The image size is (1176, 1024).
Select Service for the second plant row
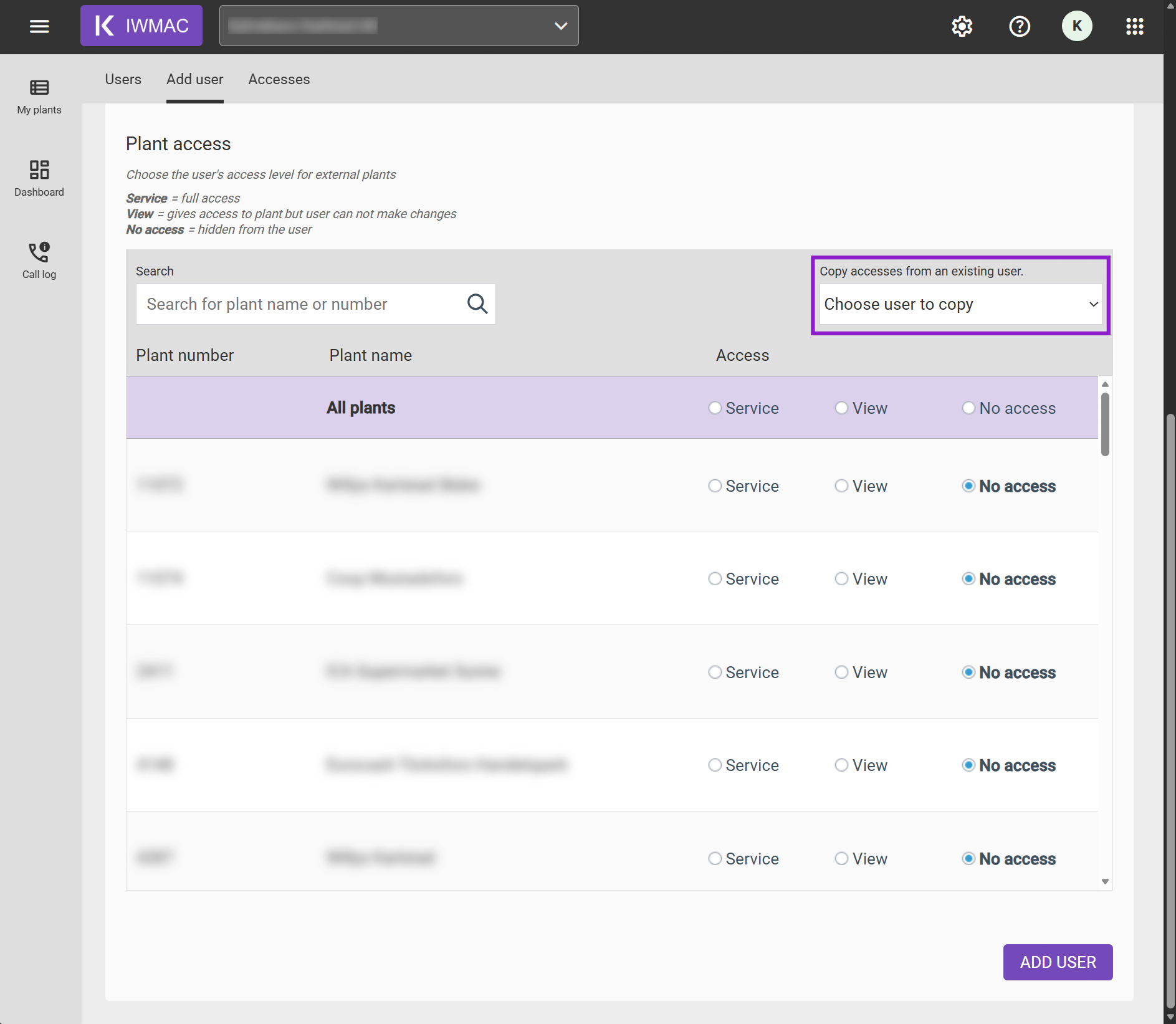click(x=715, y=578)
